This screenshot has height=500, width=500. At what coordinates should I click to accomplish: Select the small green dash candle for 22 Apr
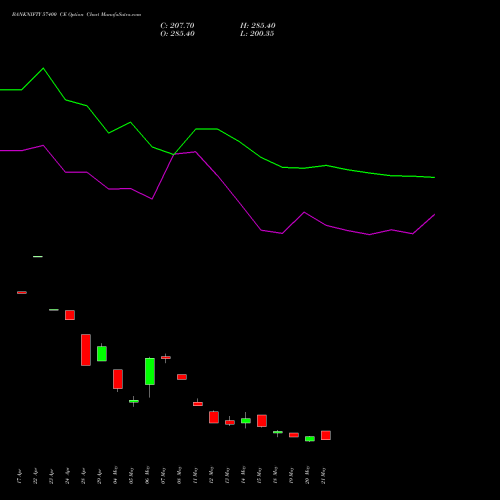click(x=38, y=256)
